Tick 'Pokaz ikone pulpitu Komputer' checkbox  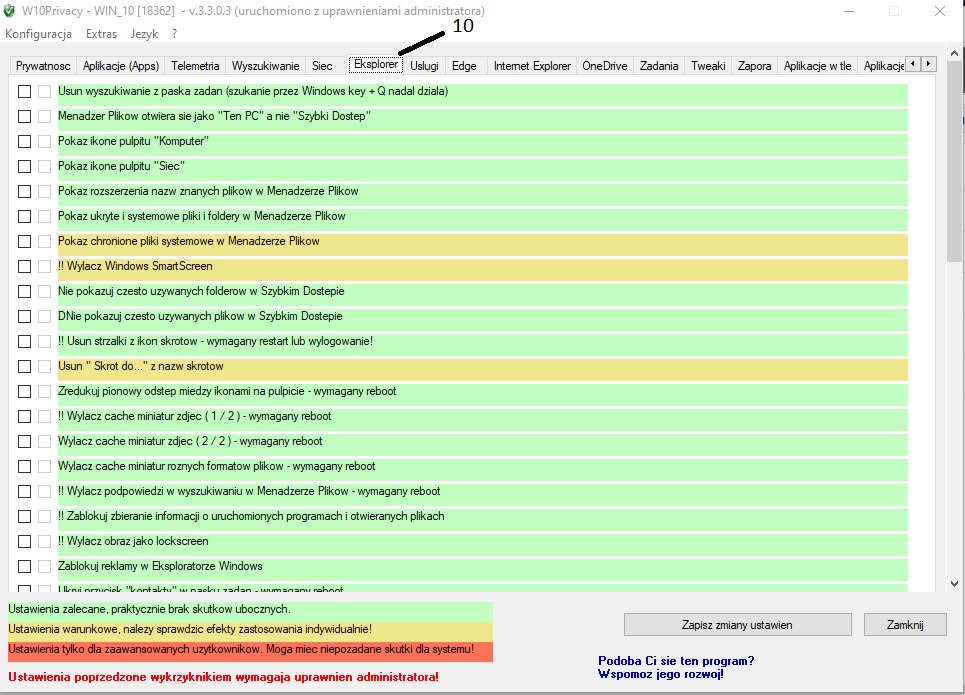tap(24, 142)
